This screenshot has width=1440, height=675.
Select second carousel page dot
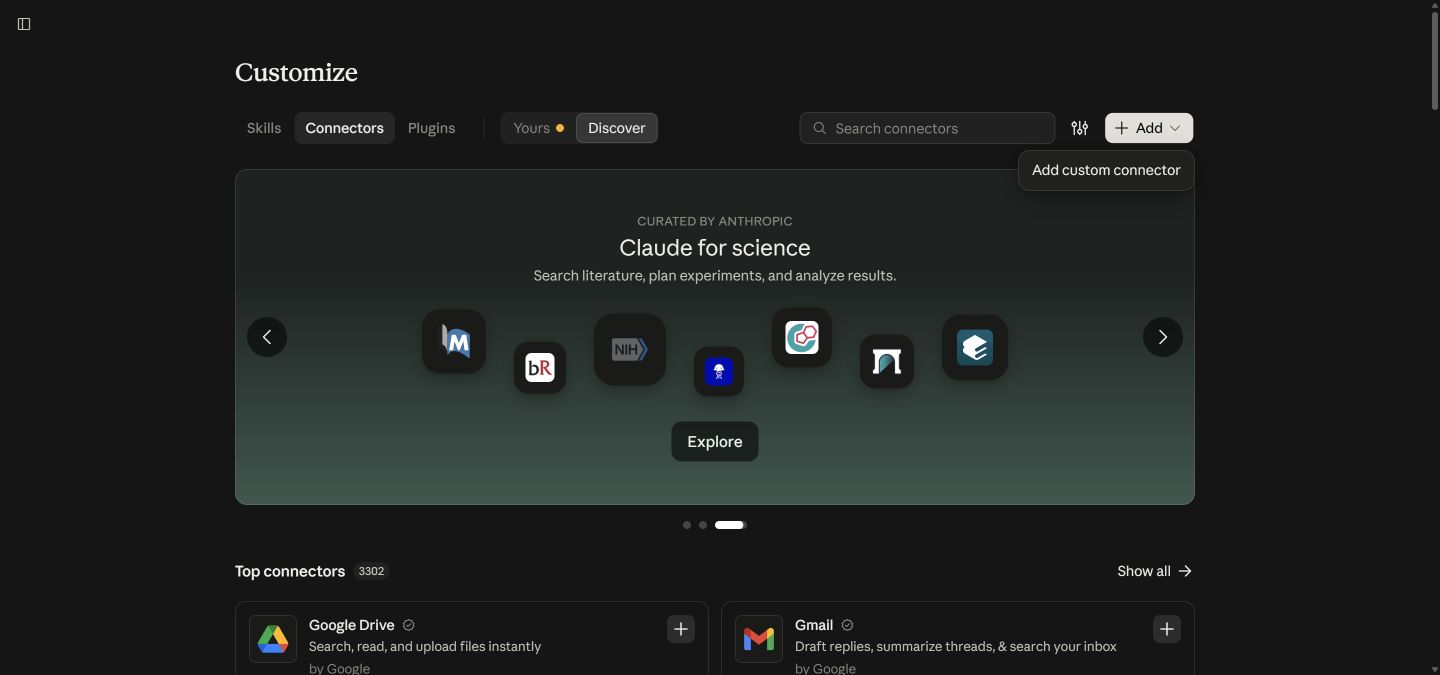click(703, 525)
